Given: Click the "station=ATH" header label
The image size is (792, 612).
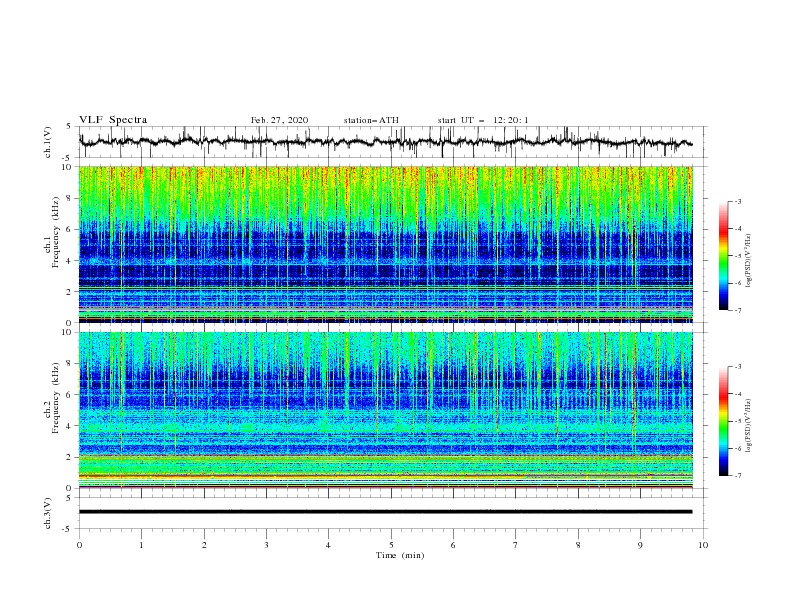Looking at the screenshot, I should click(x=371, y=120).
